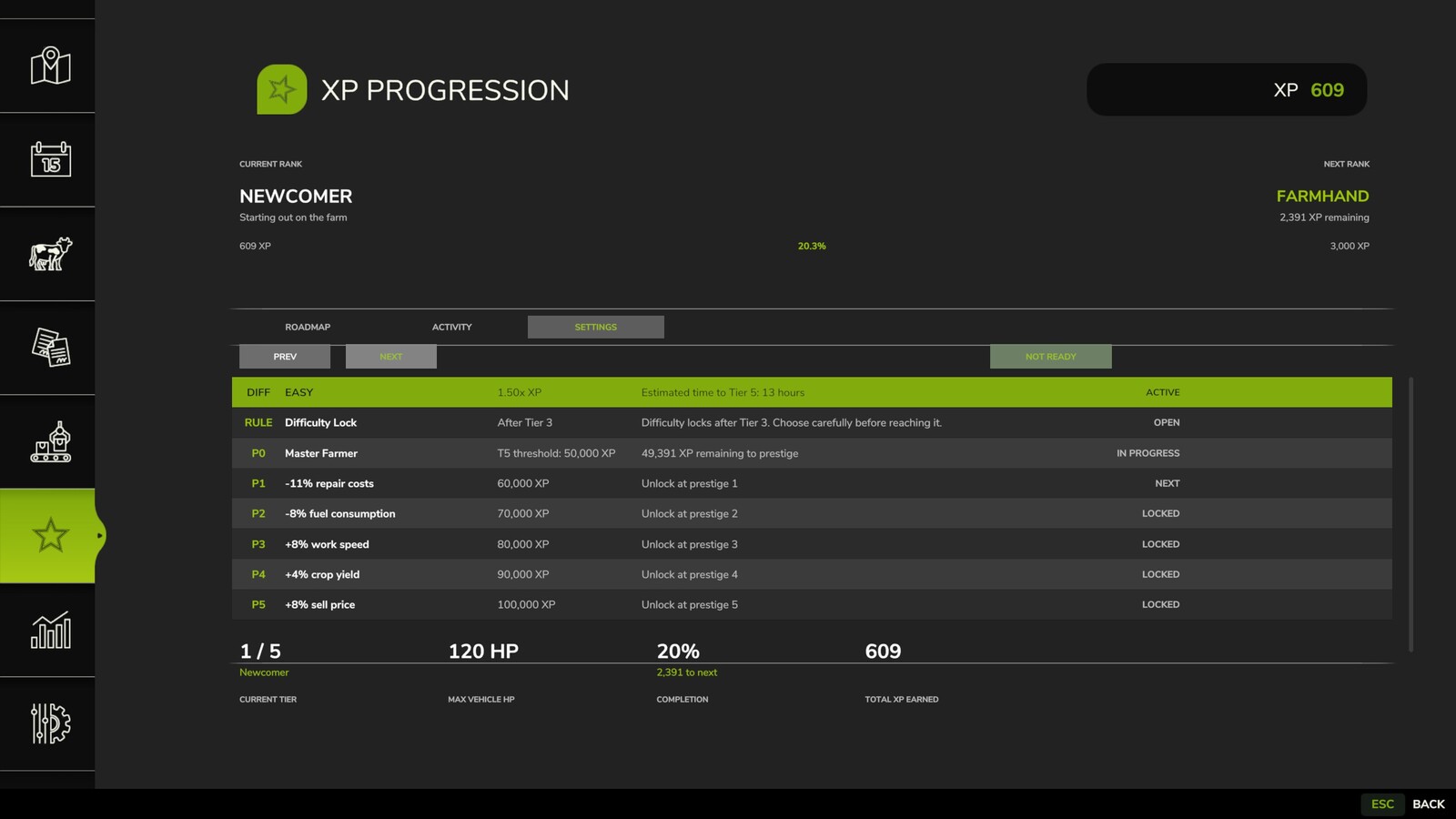Switch to the ROADMAP tab
Image resolution: width=1456 pixels, height=819 pixels.
[308, 327]
